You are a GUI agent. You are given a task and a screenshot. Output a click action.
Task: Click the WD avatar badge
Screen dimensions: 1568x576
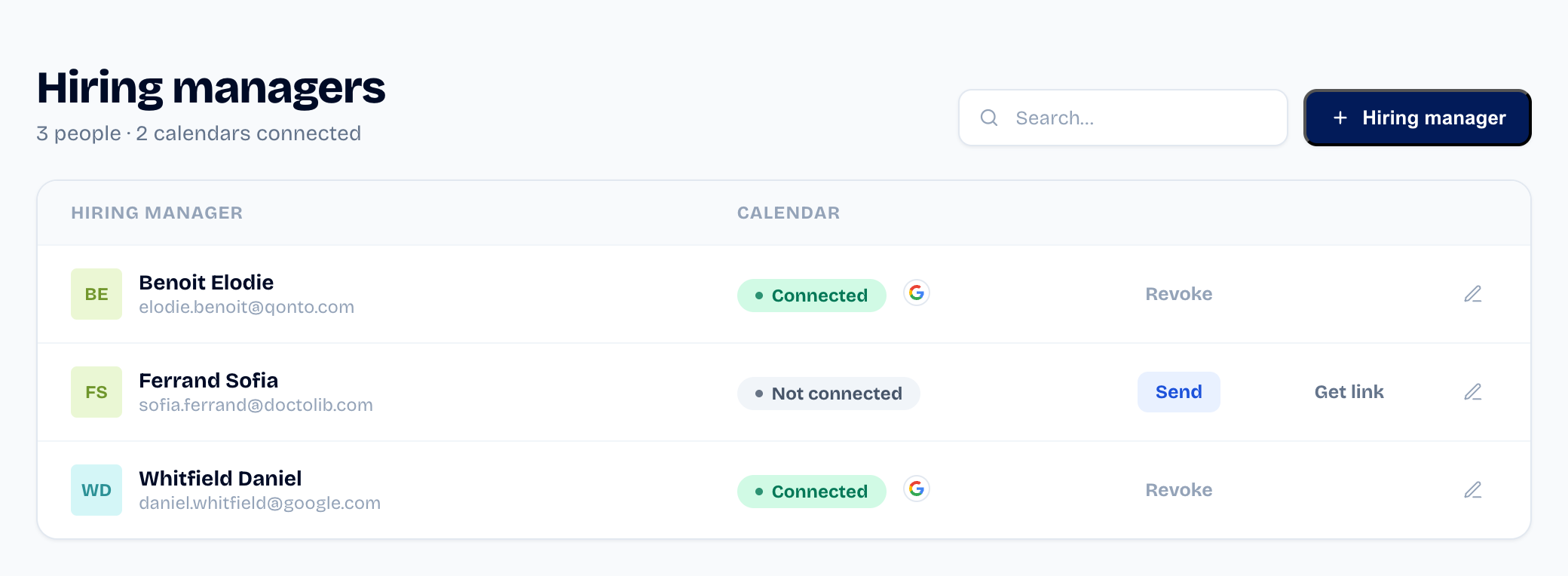coord(96,490)
